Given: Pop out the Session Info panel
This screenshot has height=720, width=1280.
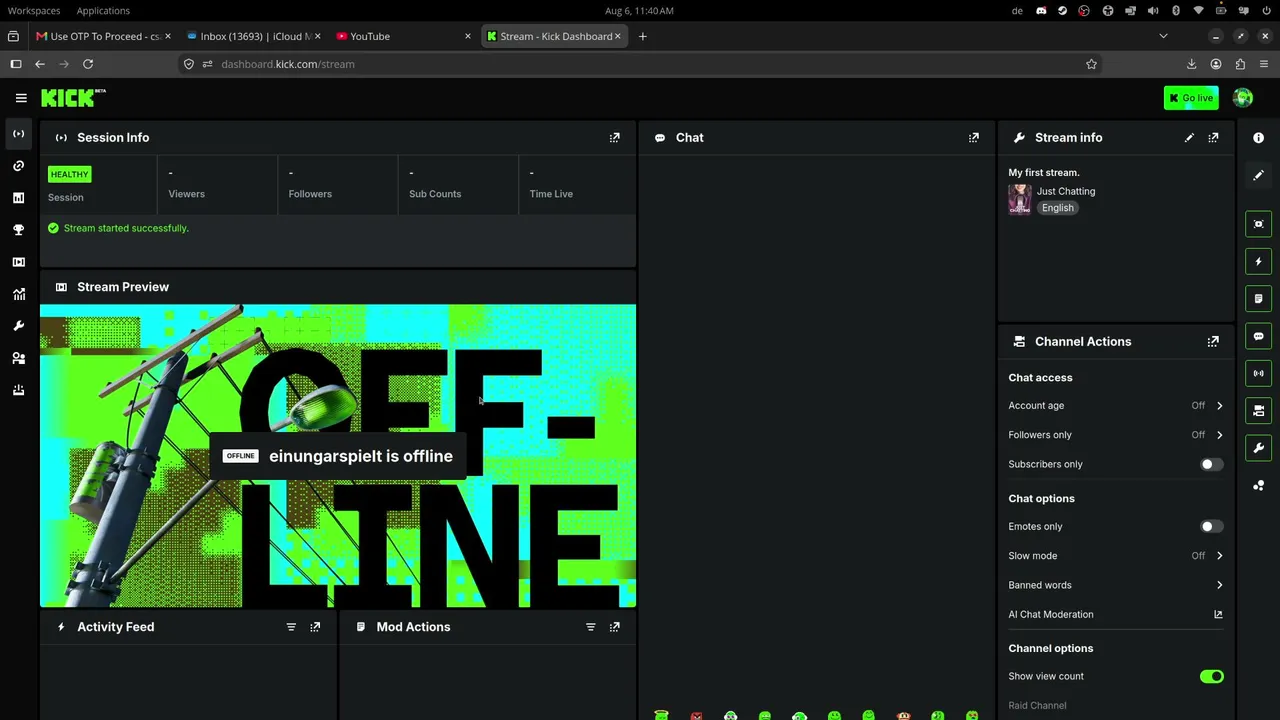Looking at the screenshot, I should coord(615,138).
